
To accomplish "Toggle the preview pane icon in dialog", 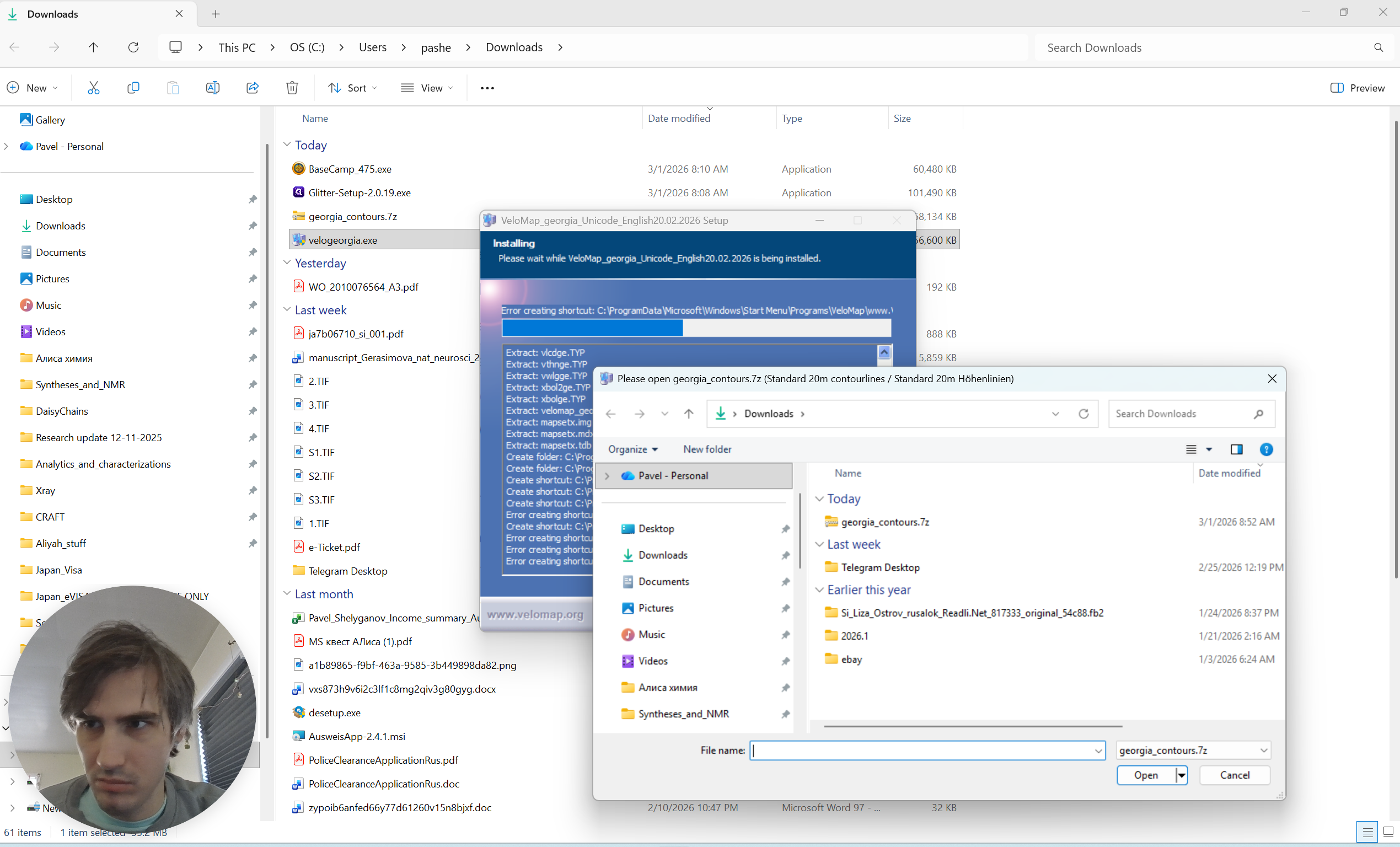I will (x=1236, y=449).
